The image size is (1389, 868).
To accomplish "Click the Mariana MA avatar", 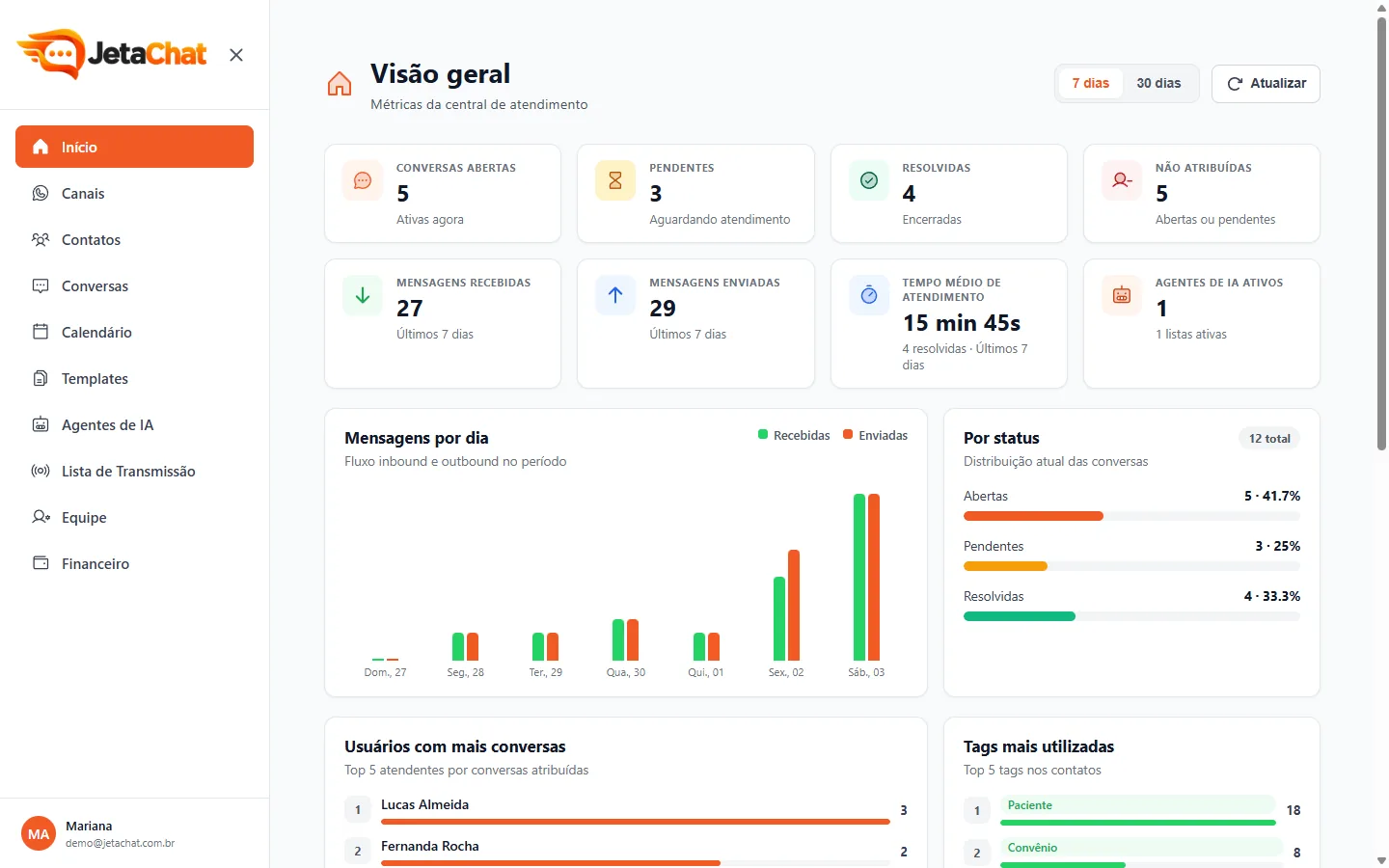I will (x=39, y=834).
